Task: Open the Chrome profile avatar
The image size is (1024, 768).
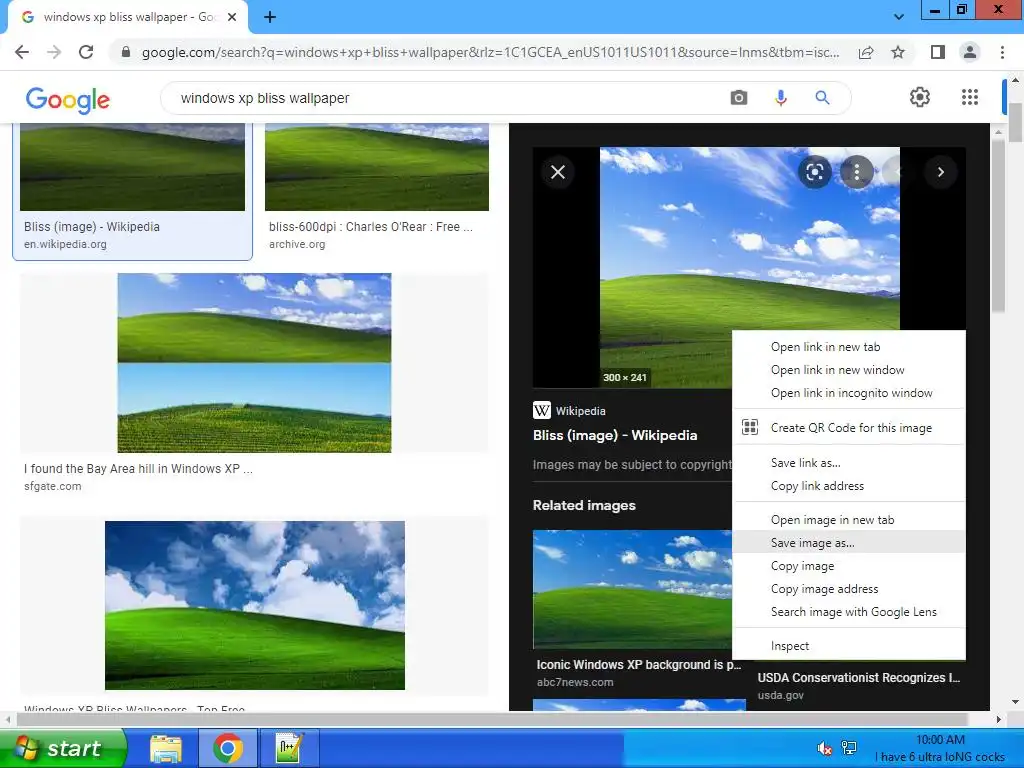Action: click(x=970, y=52)
